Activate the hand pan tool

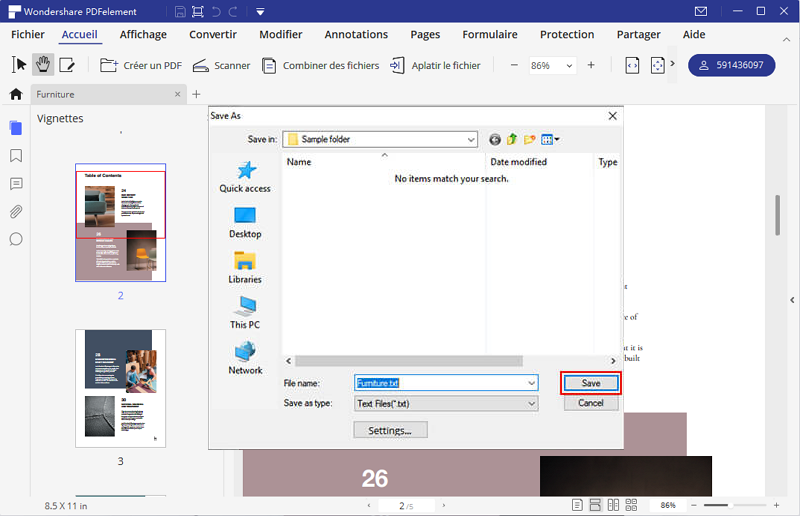tap(43, 65)
